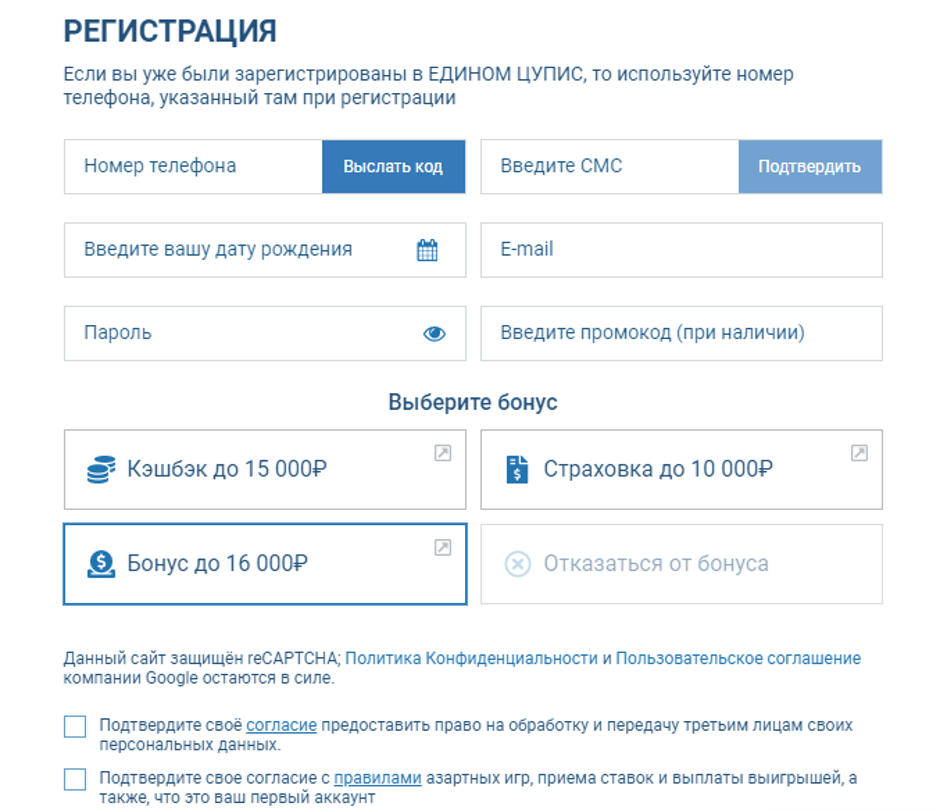Image resolution: width=941 pixels, height=810 pixels.
Task: Click the Выслать код button
Action: tap(393, 166)
